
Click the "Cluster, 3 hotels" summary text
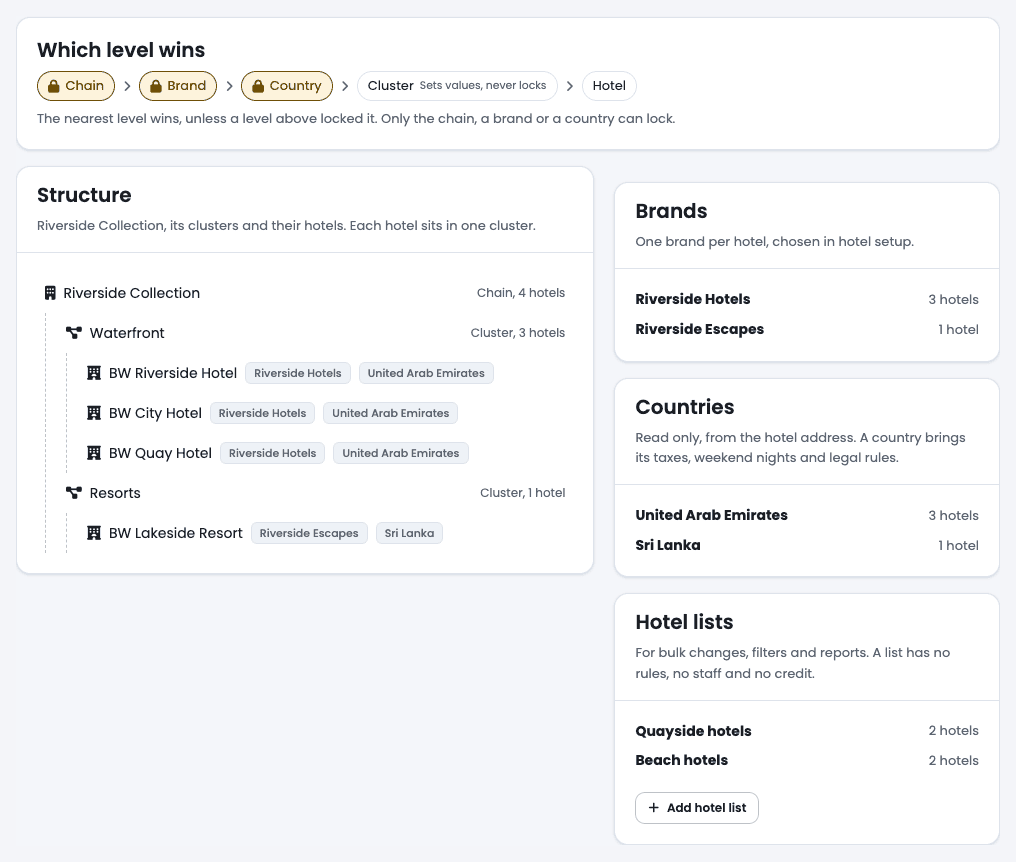pyautogui.click(x=518, y=332)
